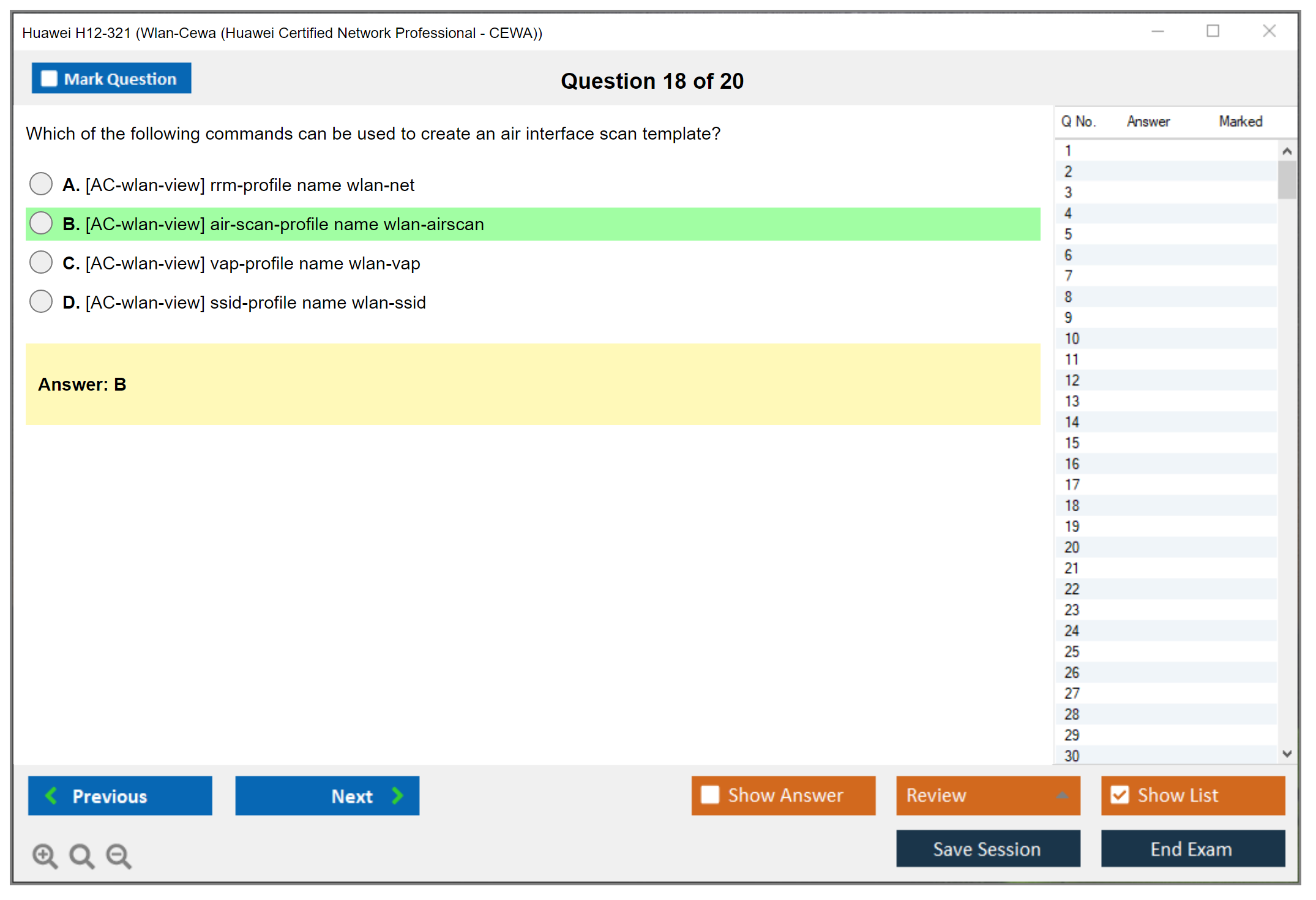Select option A rrm-profile radio button

[41, 184]
